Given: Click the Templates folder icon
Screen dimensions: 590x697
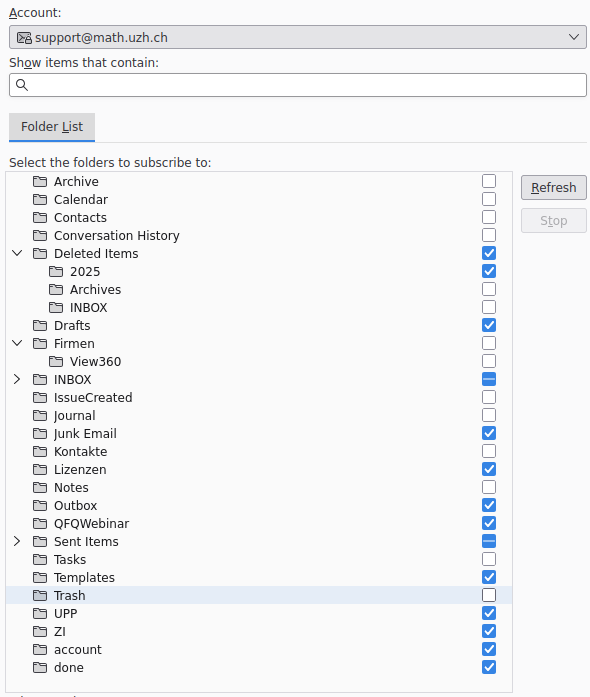Looking at the screenshot, I should (40, 577).
